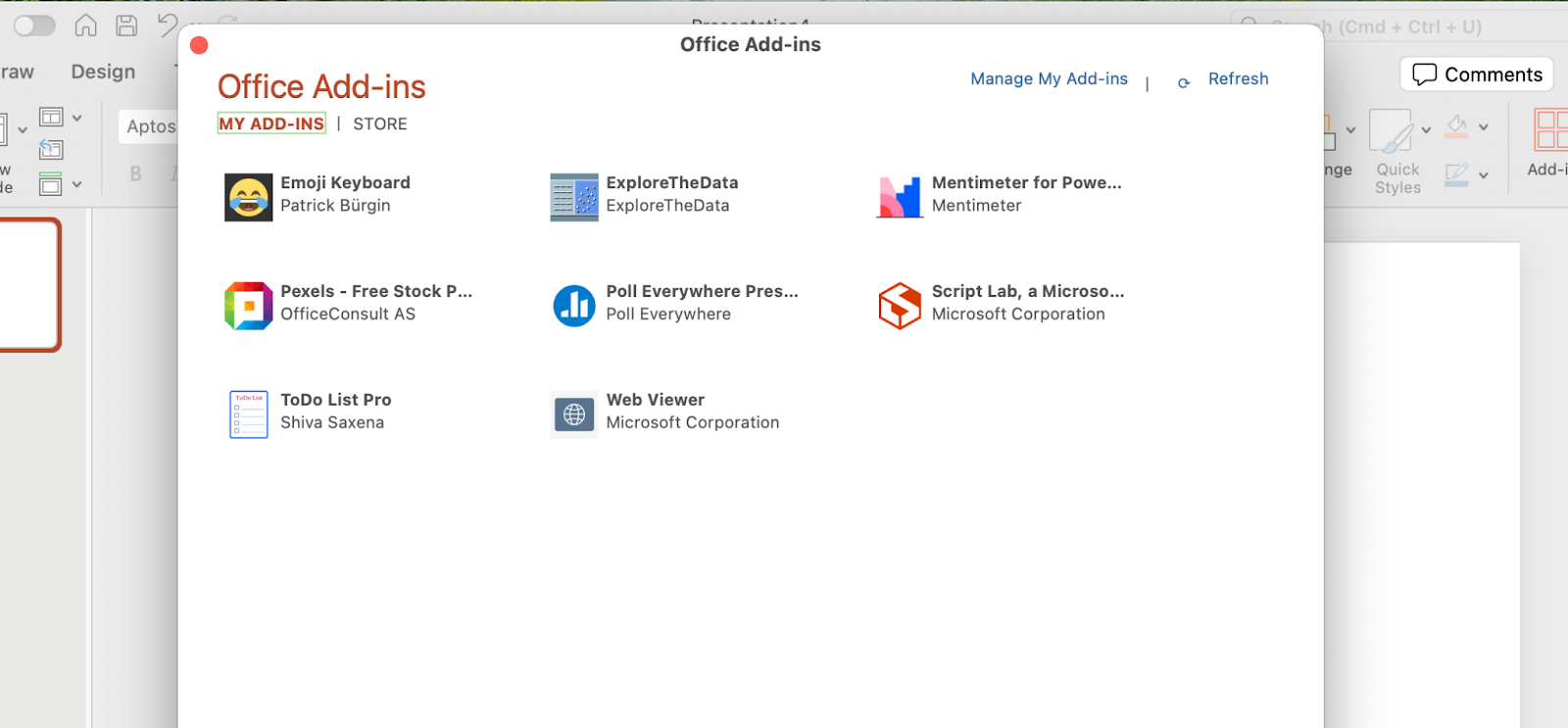Viewport: 1568px width, 728px height.
Task: Click the 'Web Viewer' title text
Action: coord(656,400)
